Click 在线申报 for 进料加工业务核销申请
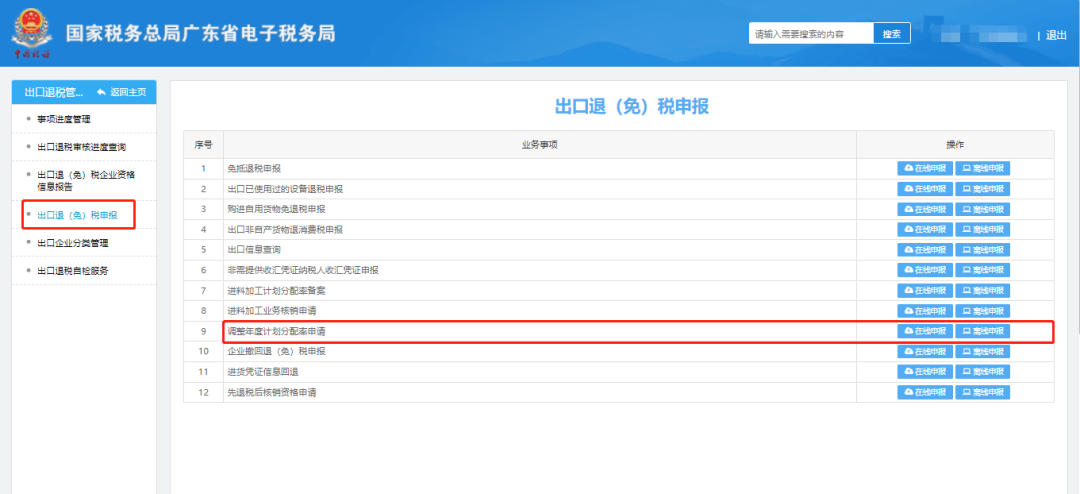 click(x=925, y=311)
